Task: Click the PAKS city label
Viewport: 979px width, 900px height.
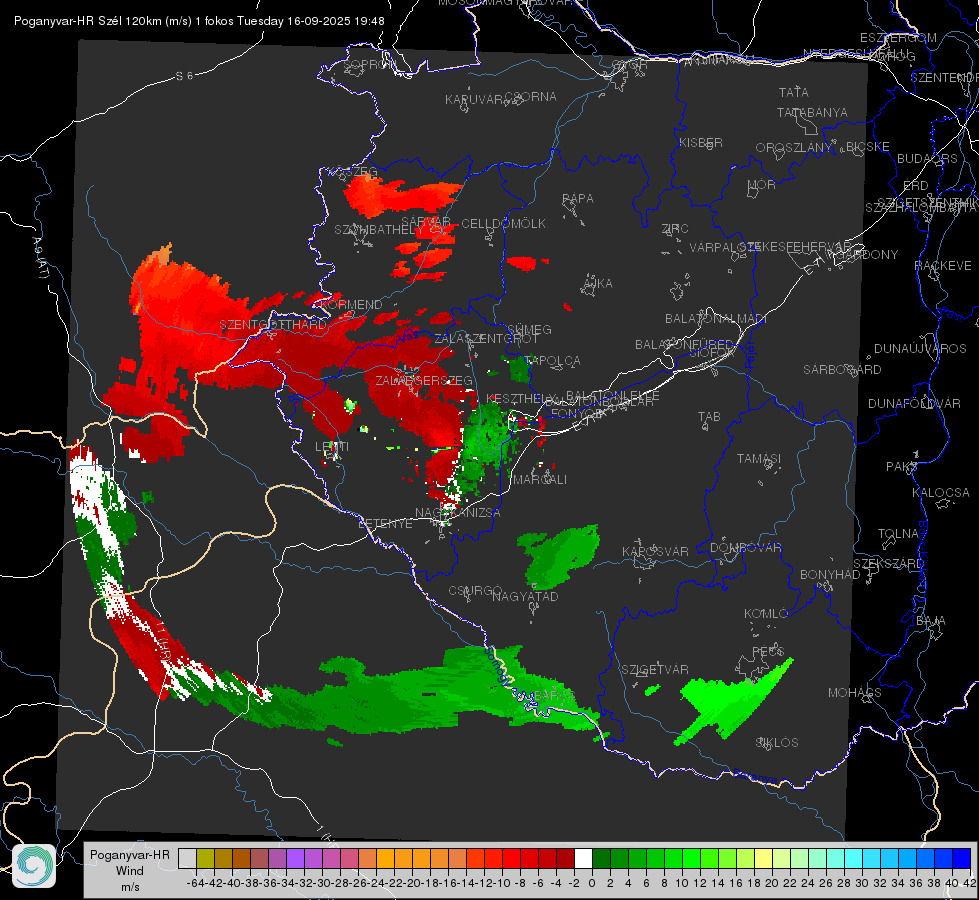Action: (902, 467)
